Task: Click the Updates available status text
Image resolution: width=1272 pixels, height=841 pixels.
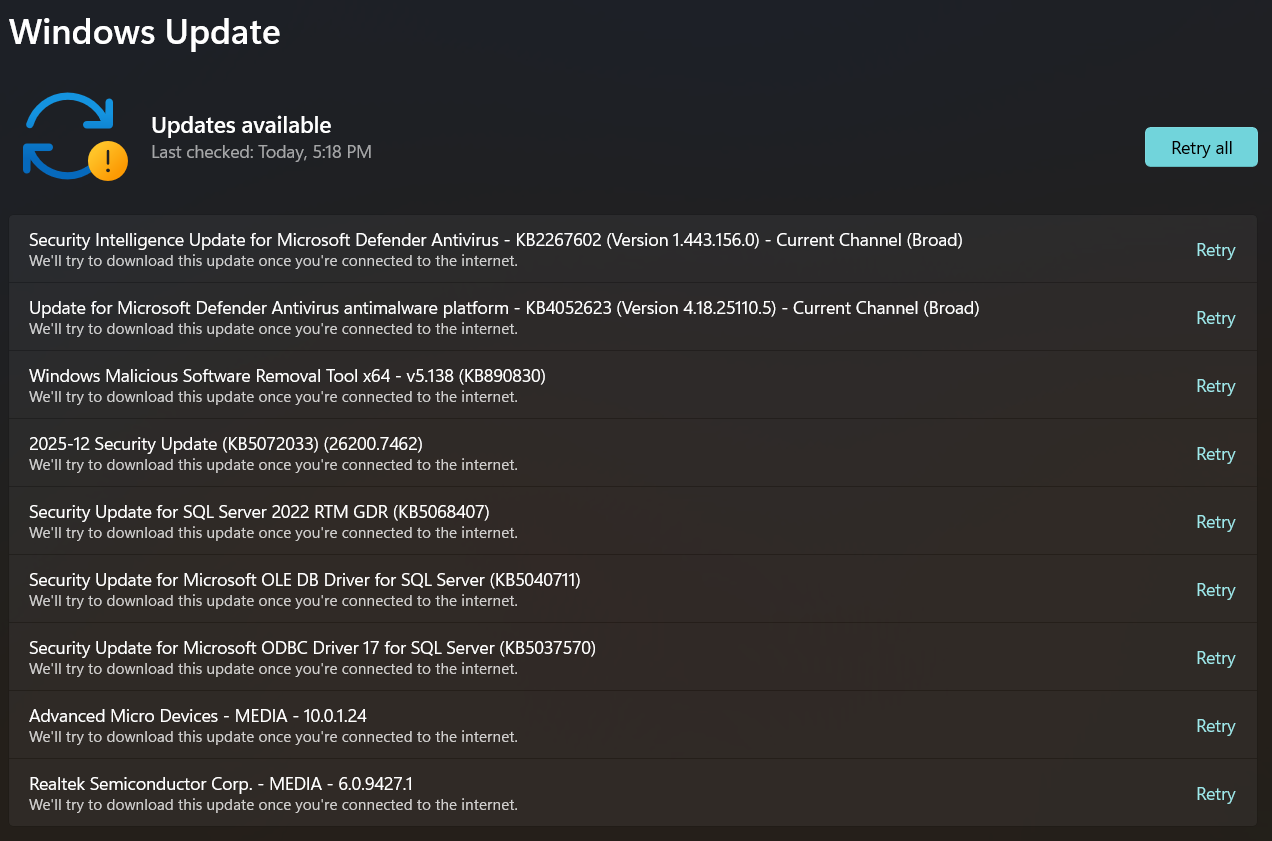Action: point(241,125)
